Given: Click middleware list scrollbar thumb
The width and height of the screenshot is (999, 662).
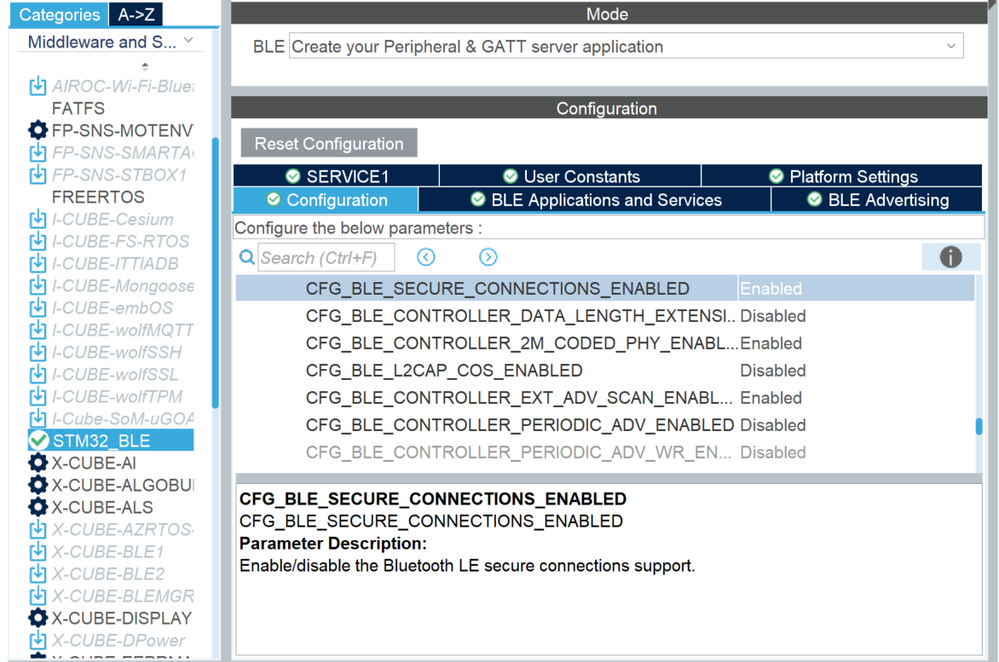Looking at the screenshot, I should 215,273.
